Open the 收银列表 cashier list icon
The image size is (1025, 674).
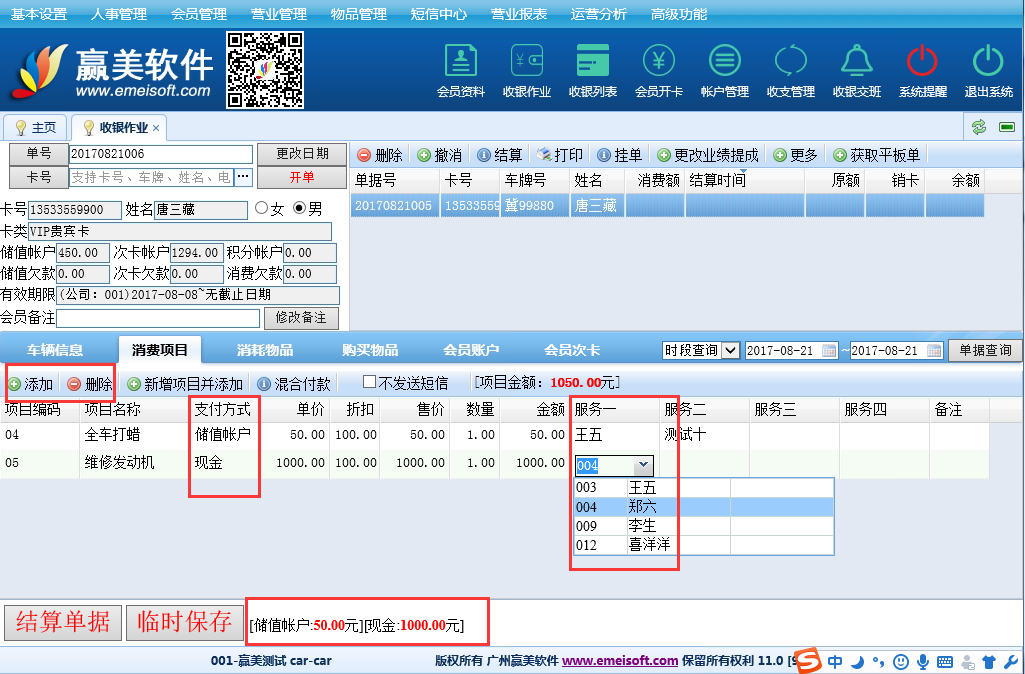pyautogui.click(x=592, y=70)
